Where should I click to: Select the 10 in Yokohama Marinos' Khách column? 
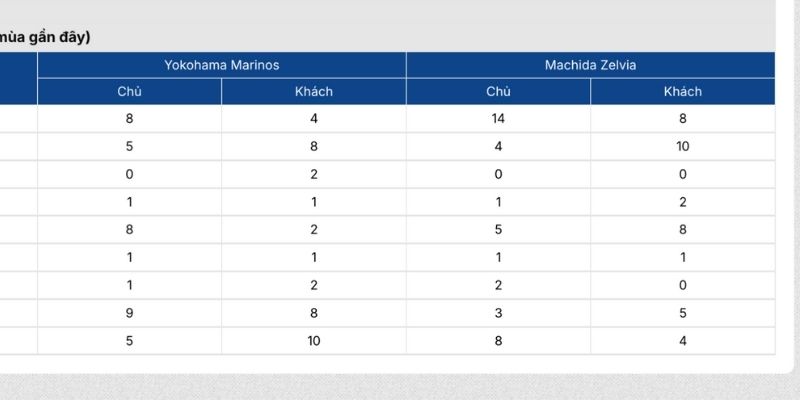click(x=314, y=341)
